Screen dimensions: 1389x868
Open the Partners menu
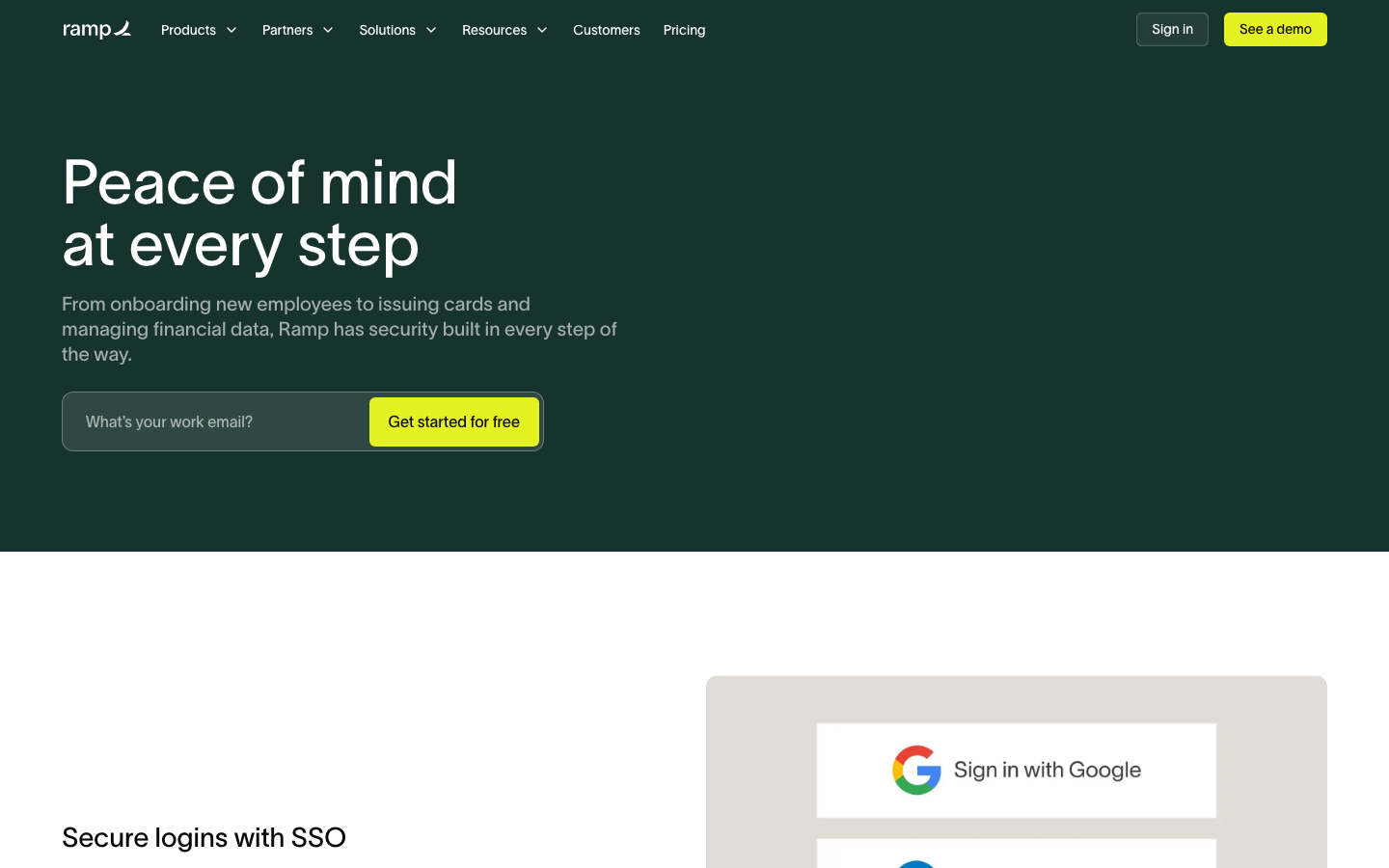(x=298, y=30)
